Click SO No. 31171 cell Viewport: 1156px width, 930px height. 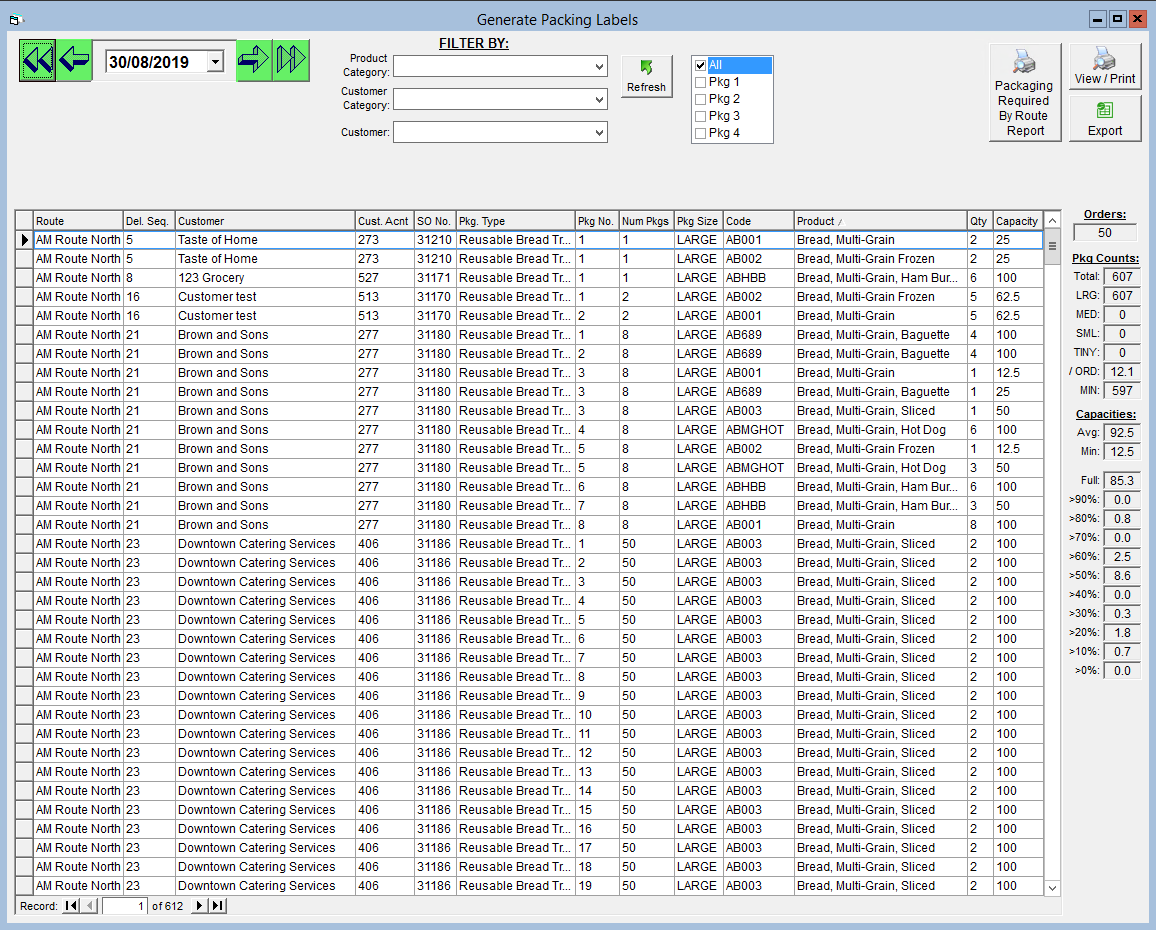click(434, 278)
